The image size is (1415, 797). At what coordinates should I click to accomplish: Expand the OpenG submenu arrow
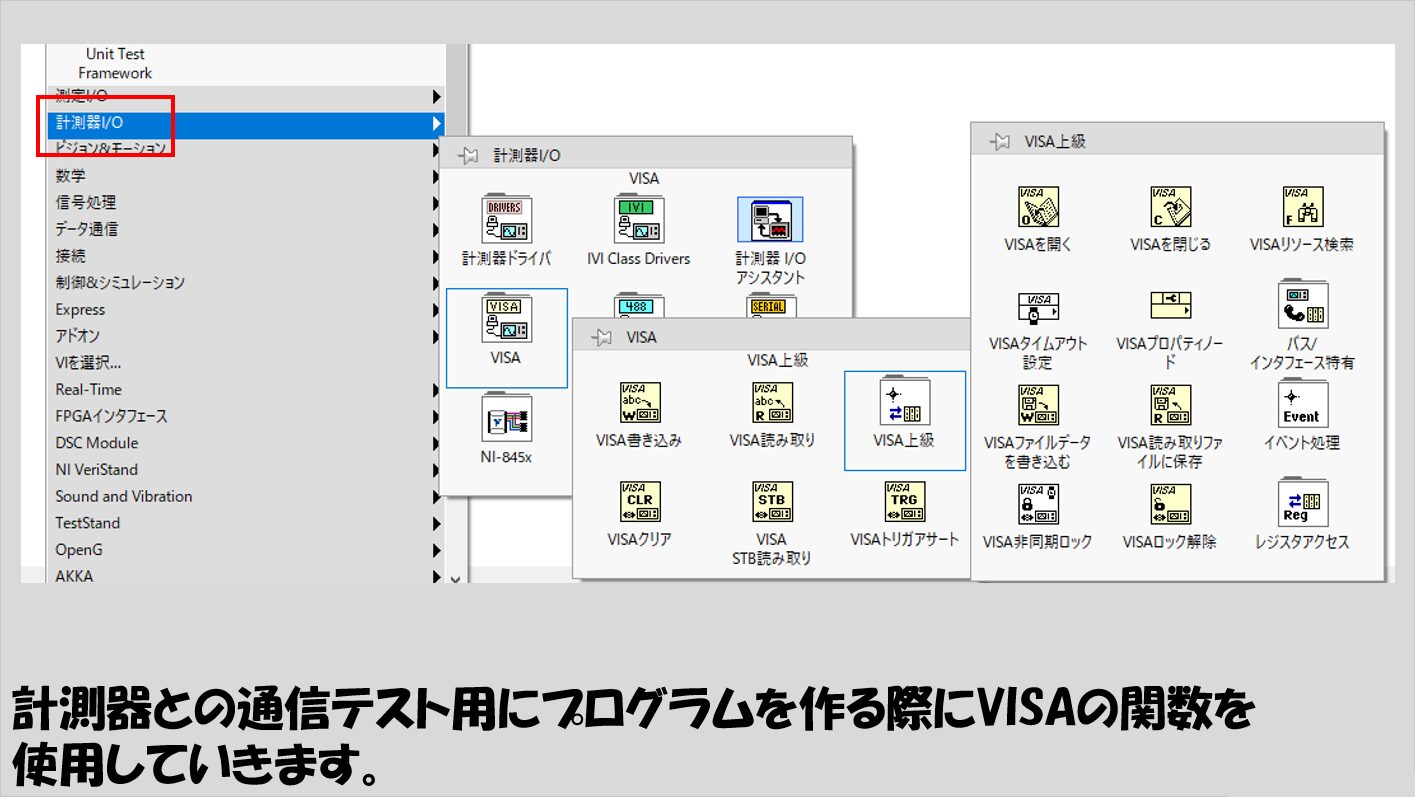tap(436, 551)
